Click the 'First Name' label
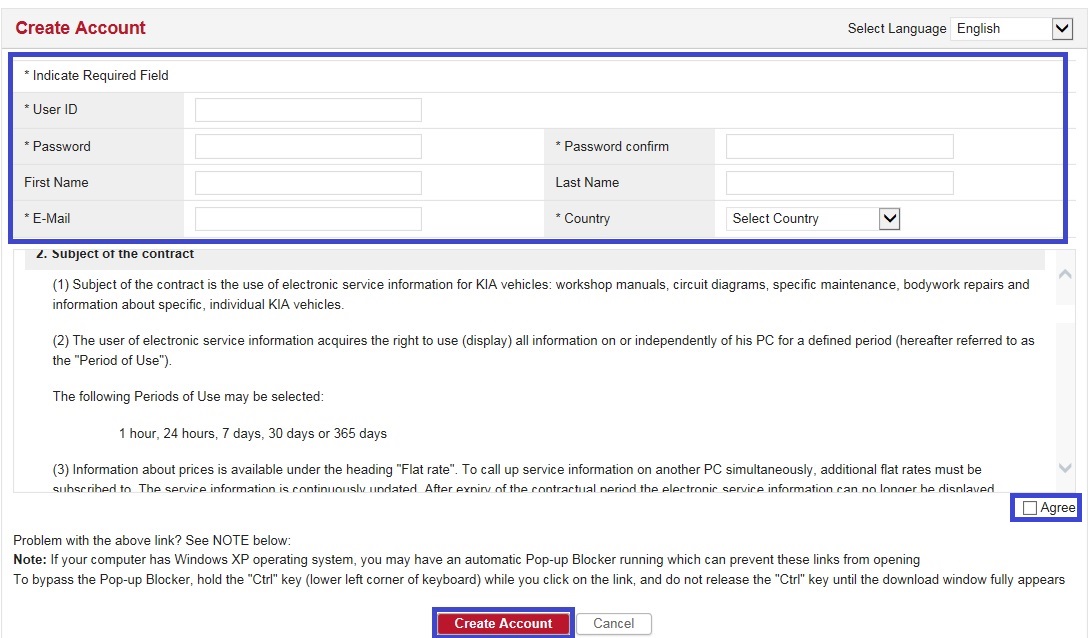The height and width of the screenshot is (638, 1090). pos(56,183)
